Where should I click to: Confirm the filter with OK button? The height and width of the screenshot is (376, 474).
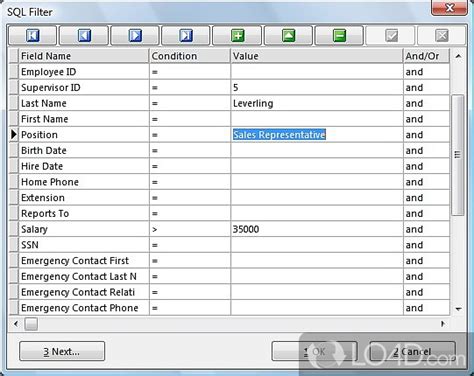click(314, 351)
